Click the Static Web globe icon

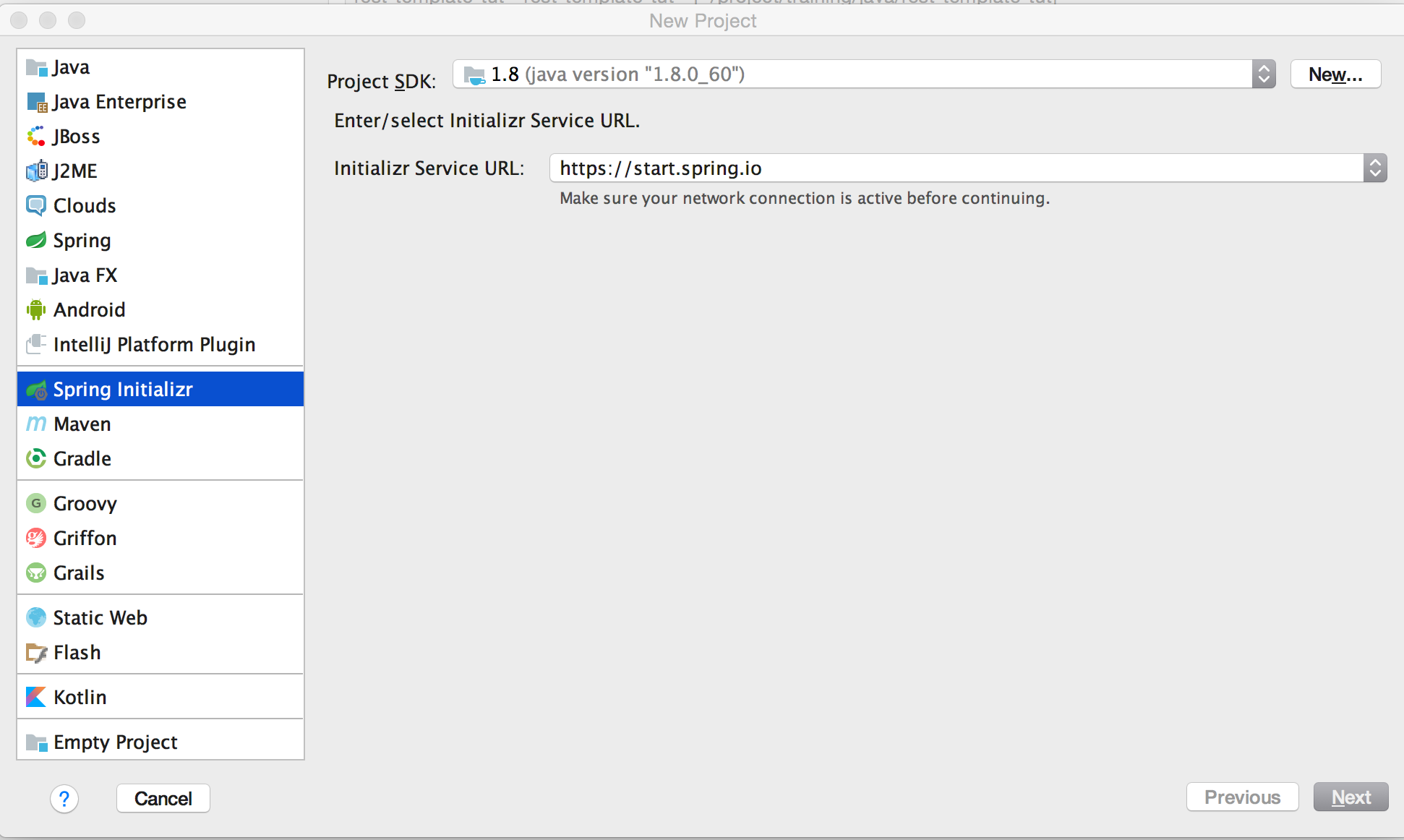(x=36, y=618)
